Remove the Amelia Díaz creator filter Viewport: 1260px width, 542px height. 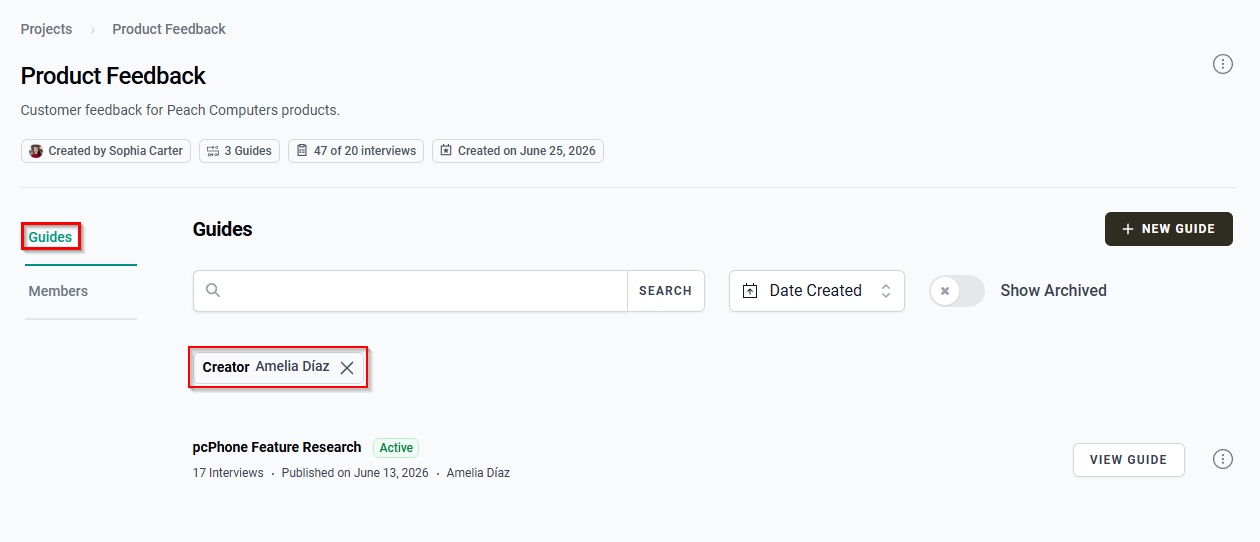tap(347, 368)
